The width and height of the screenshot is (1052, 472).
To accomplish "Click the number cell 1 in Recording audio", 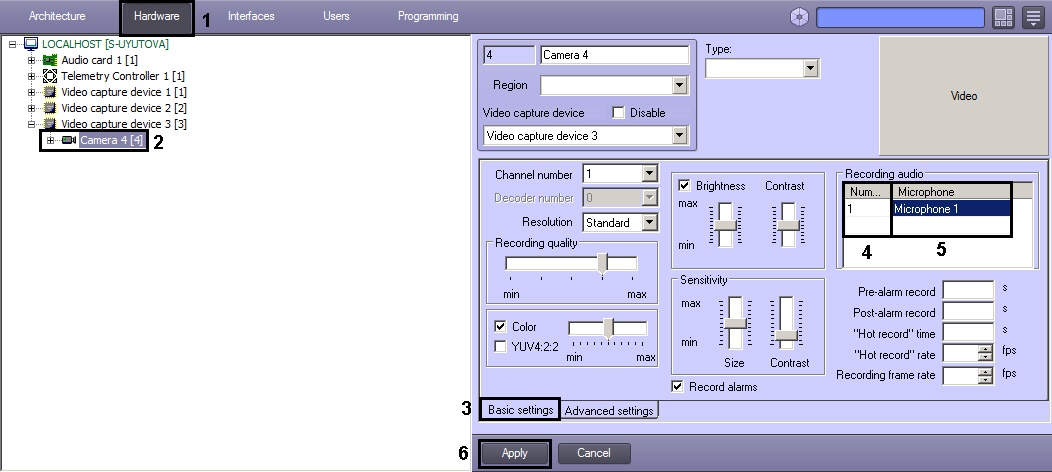I will click(x=867, y=209).
